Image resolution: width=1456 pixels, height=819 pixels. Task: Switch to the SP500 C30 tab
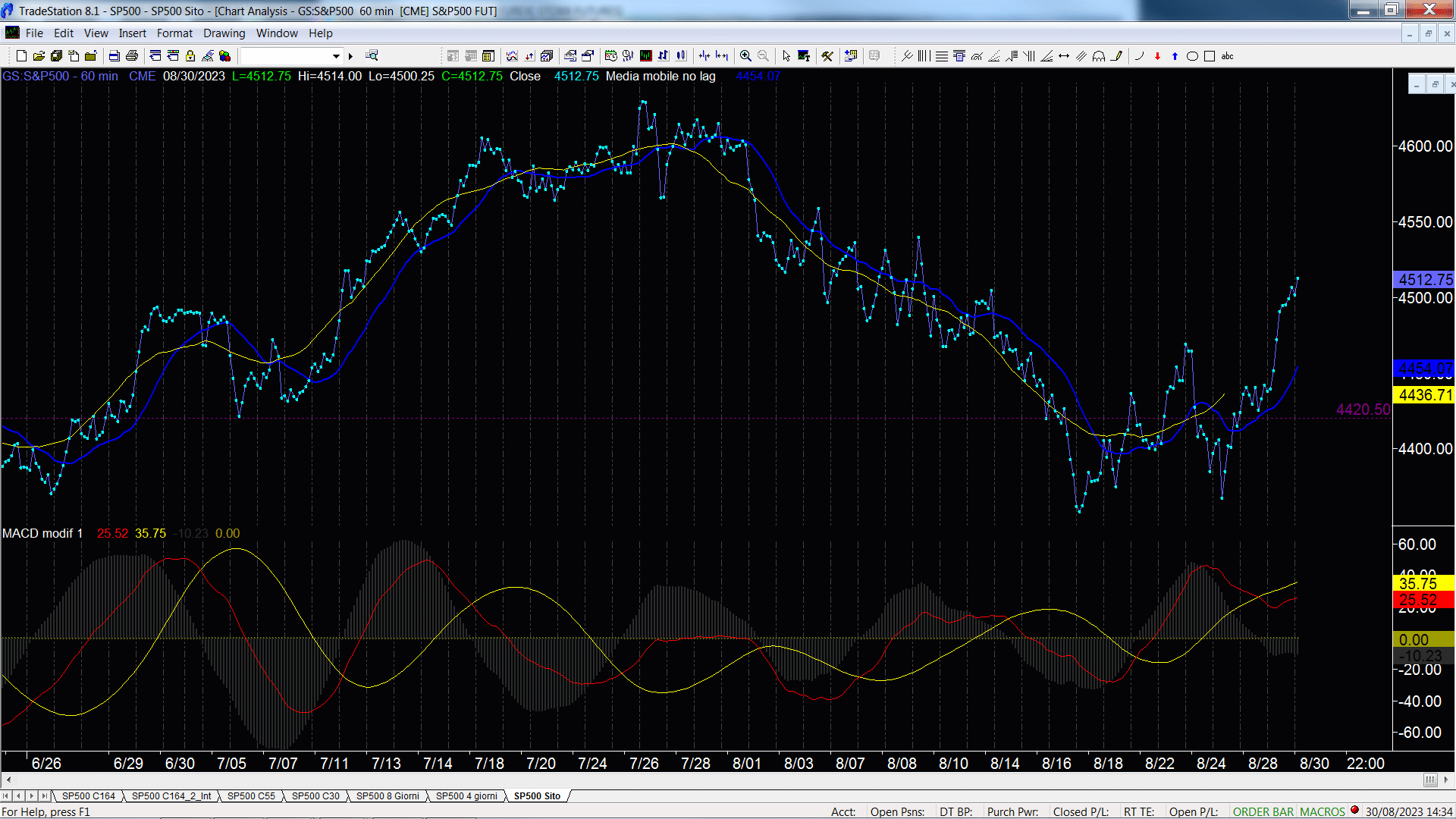click(315, 795)
